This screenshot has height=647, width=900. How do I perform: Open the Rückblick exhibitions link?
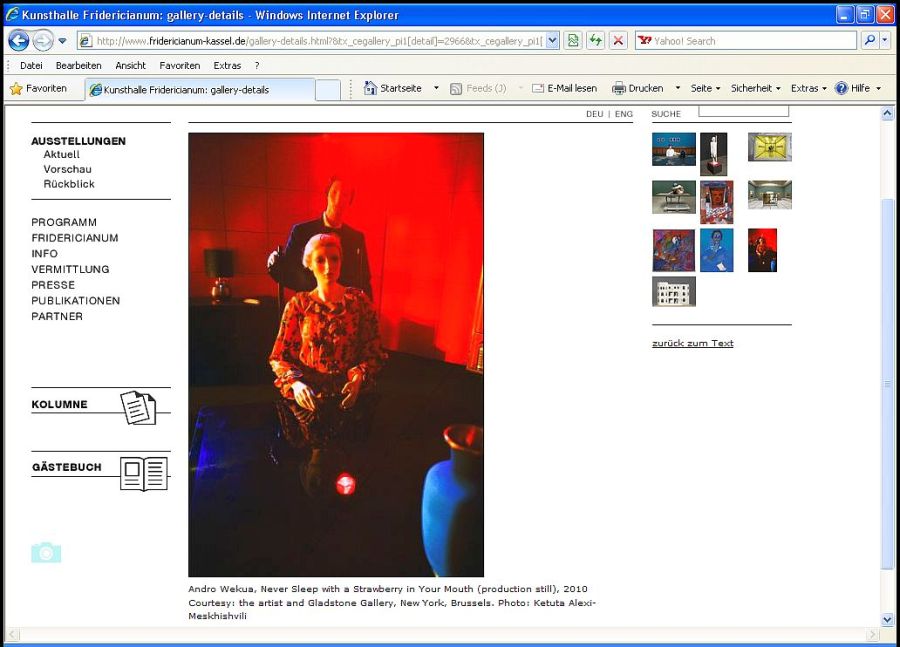point(69,184)
